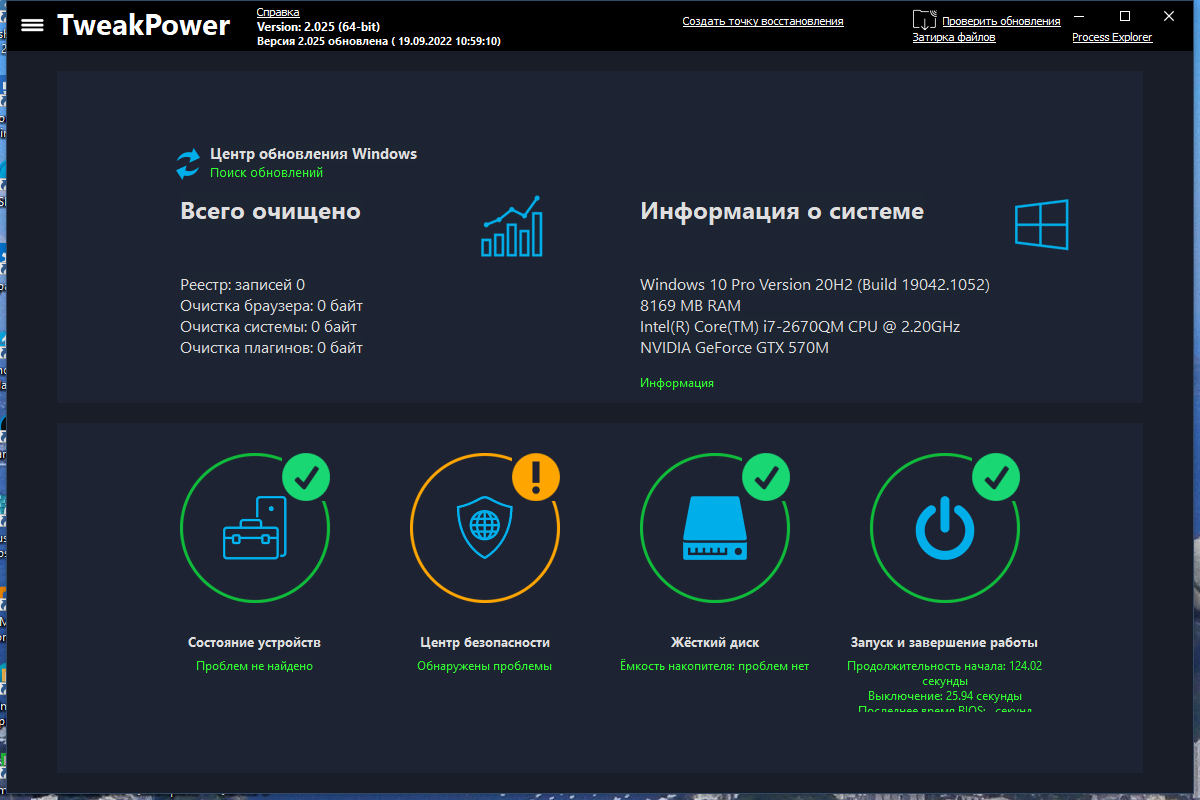Open the Справка link
This screenshot has height=800, width=1200.
(x=278, y=12)
